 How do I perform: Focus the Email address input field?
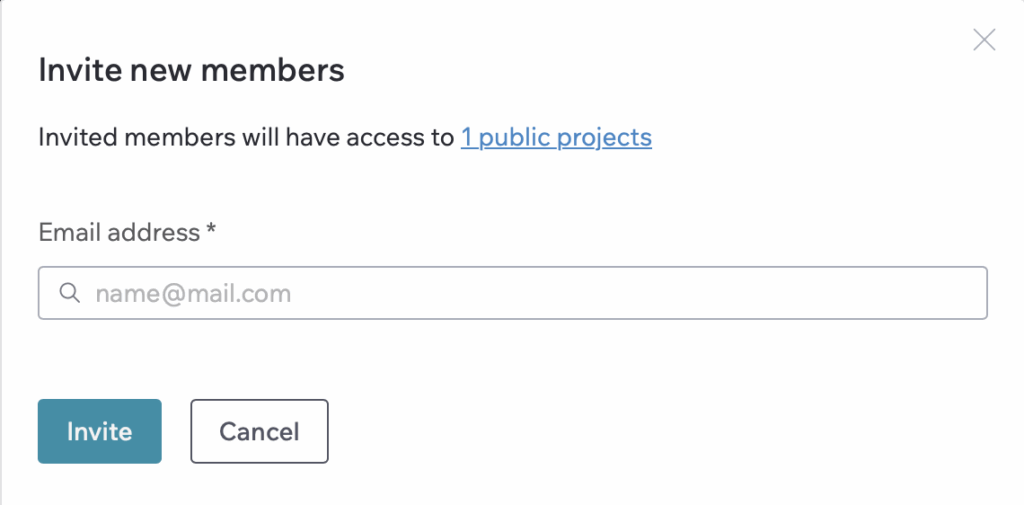pos(513,293)
